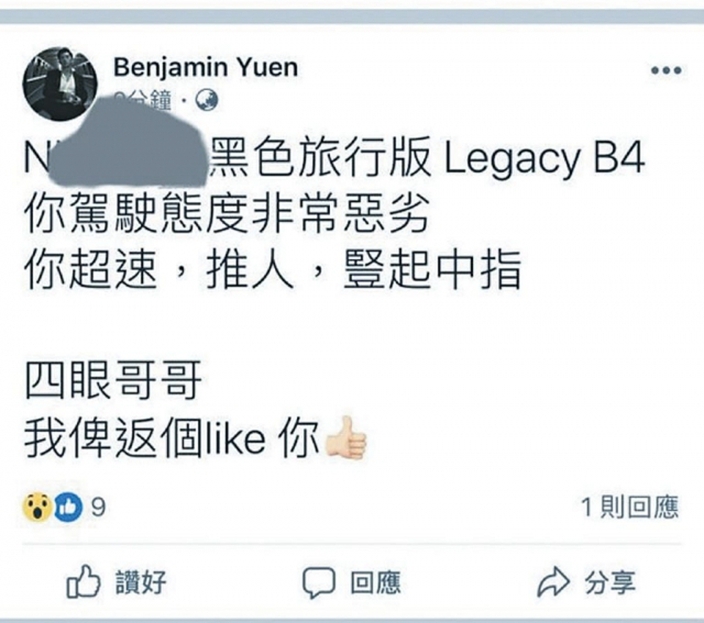Click the wow reaction emoji

(38, 507)
